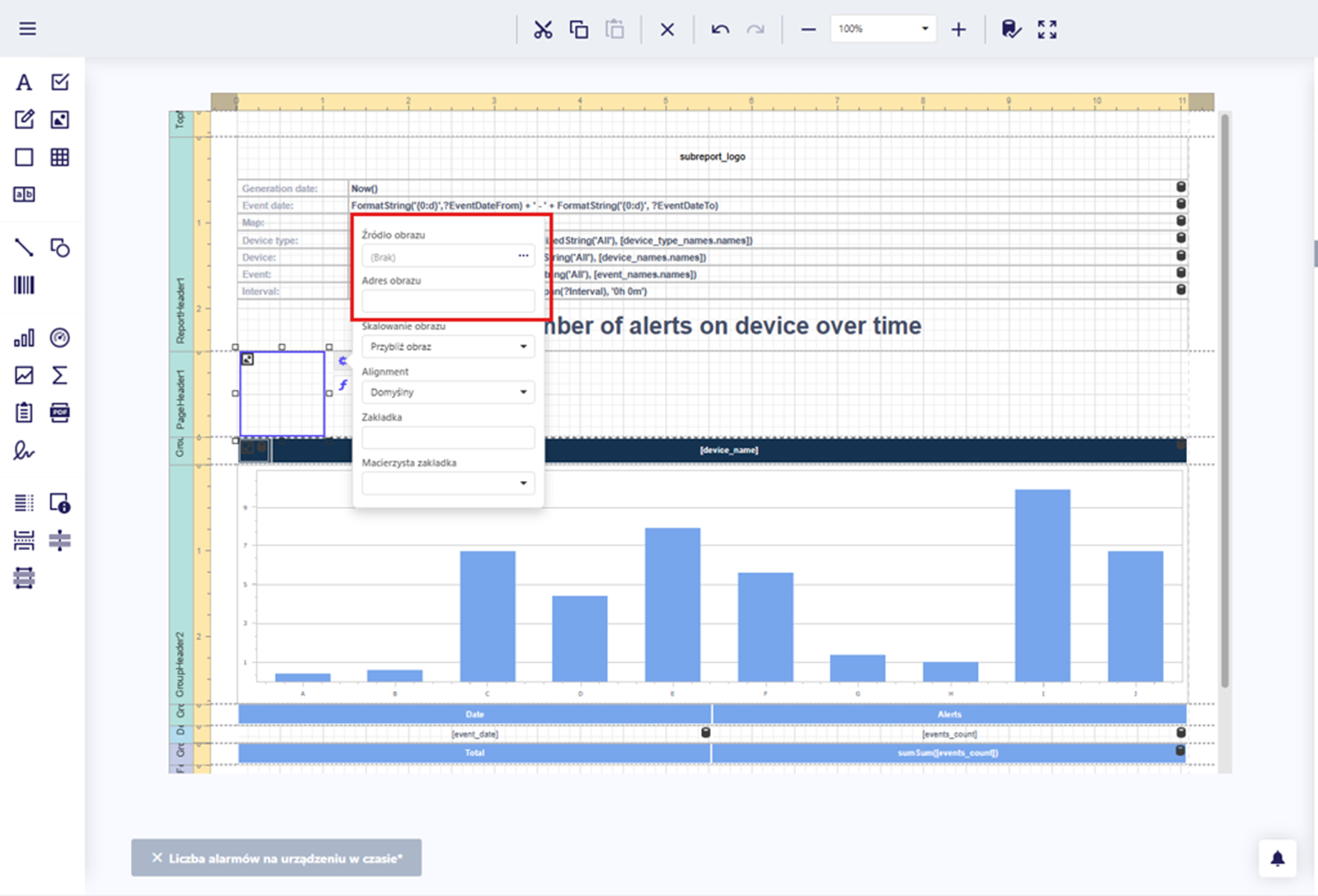Close the Liczba alarmów report tab
Image resolution: width=1318 pixels, height=896 pixels.
(157, 858)
